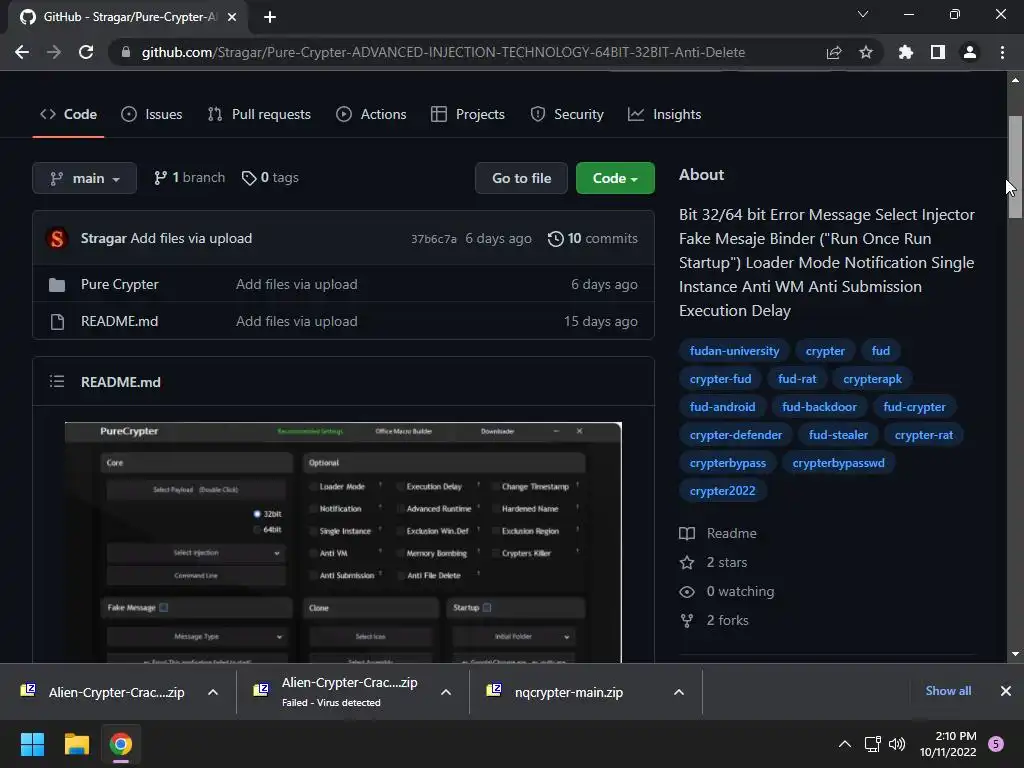Screen dimensions: 1024x768
Task: View the 10 commits history
Action: coord(592,238)
